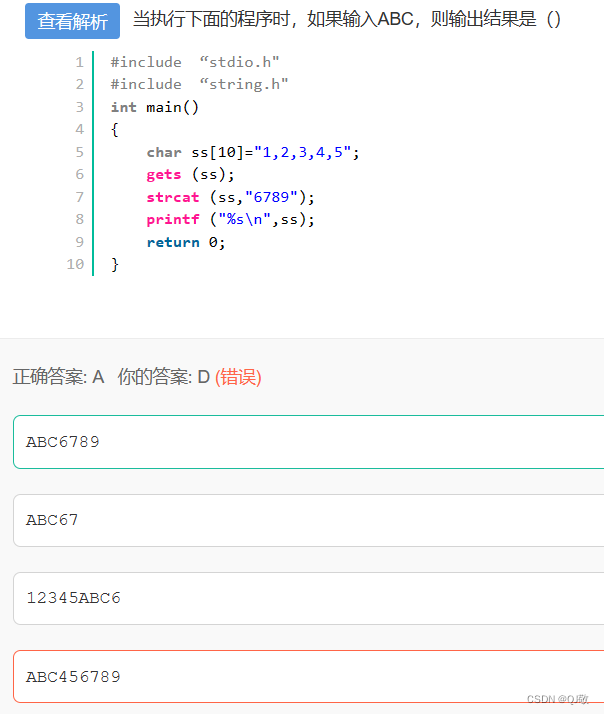
Task: Click the int main() code line
Action: click(x=155, y=107)
